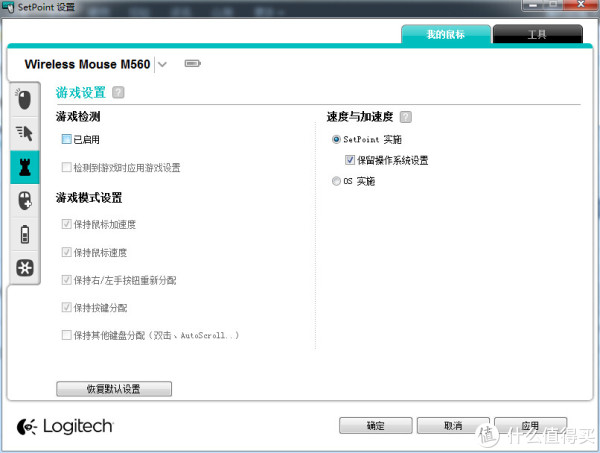This screenshot has height=453, width=600.
Task: Toggle 保持鼠标加速度 checkbox
Action: [67, 224]
